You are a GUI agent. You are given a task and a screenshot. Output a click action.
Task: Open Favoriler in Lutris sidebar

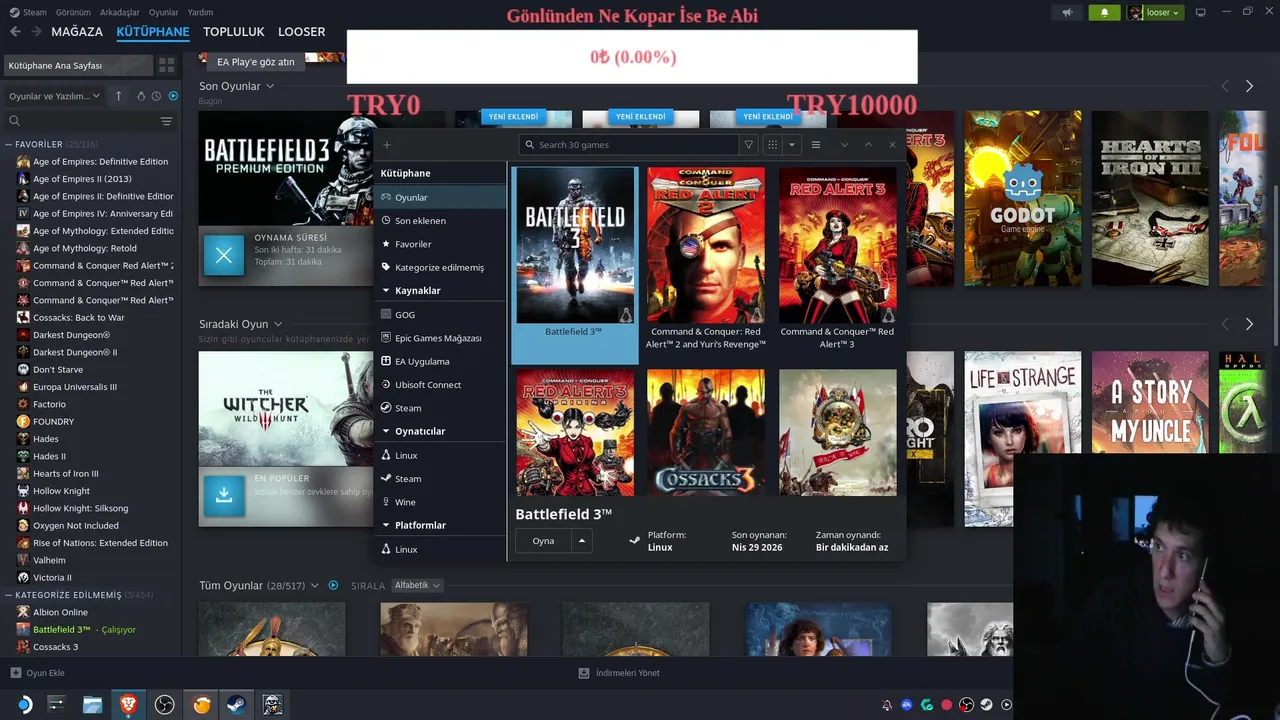tap(441, 244)
